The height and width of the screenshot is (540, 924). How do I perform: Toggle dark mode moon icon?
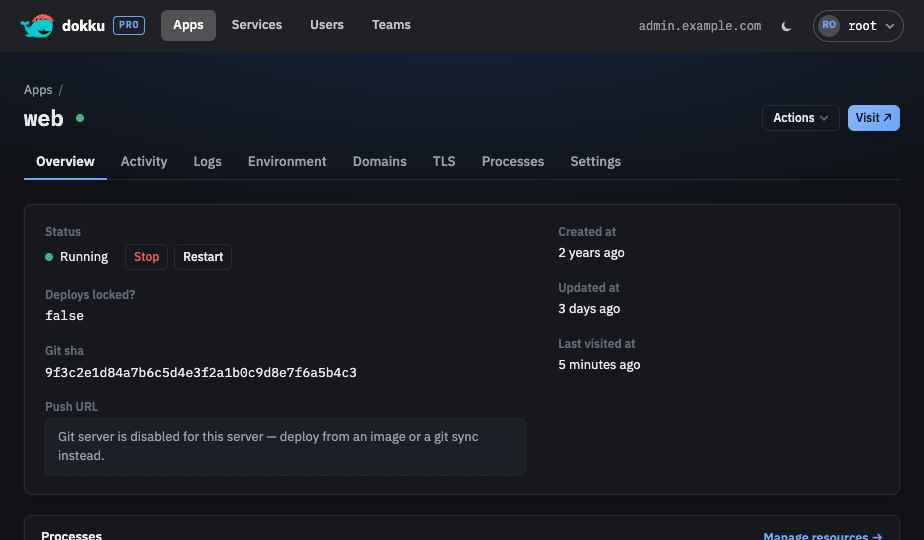[786, 26]
